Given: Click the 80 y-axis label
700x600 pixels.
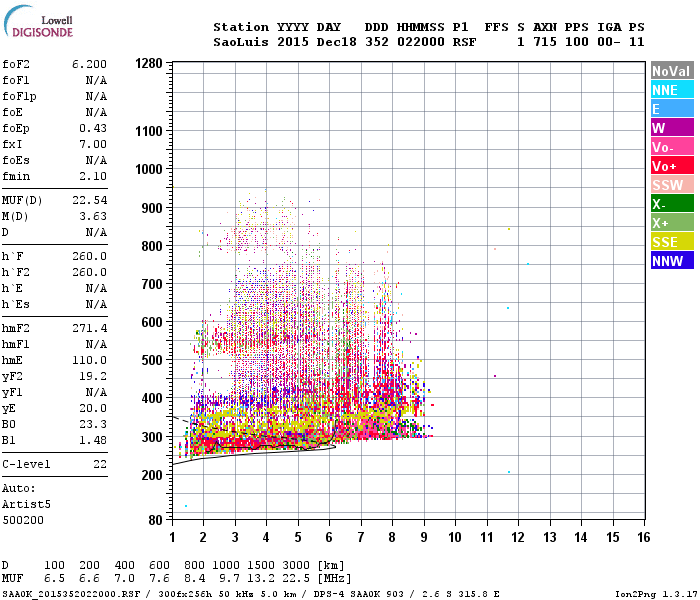Looking at the screenshot, I should [x=156, y=520].
